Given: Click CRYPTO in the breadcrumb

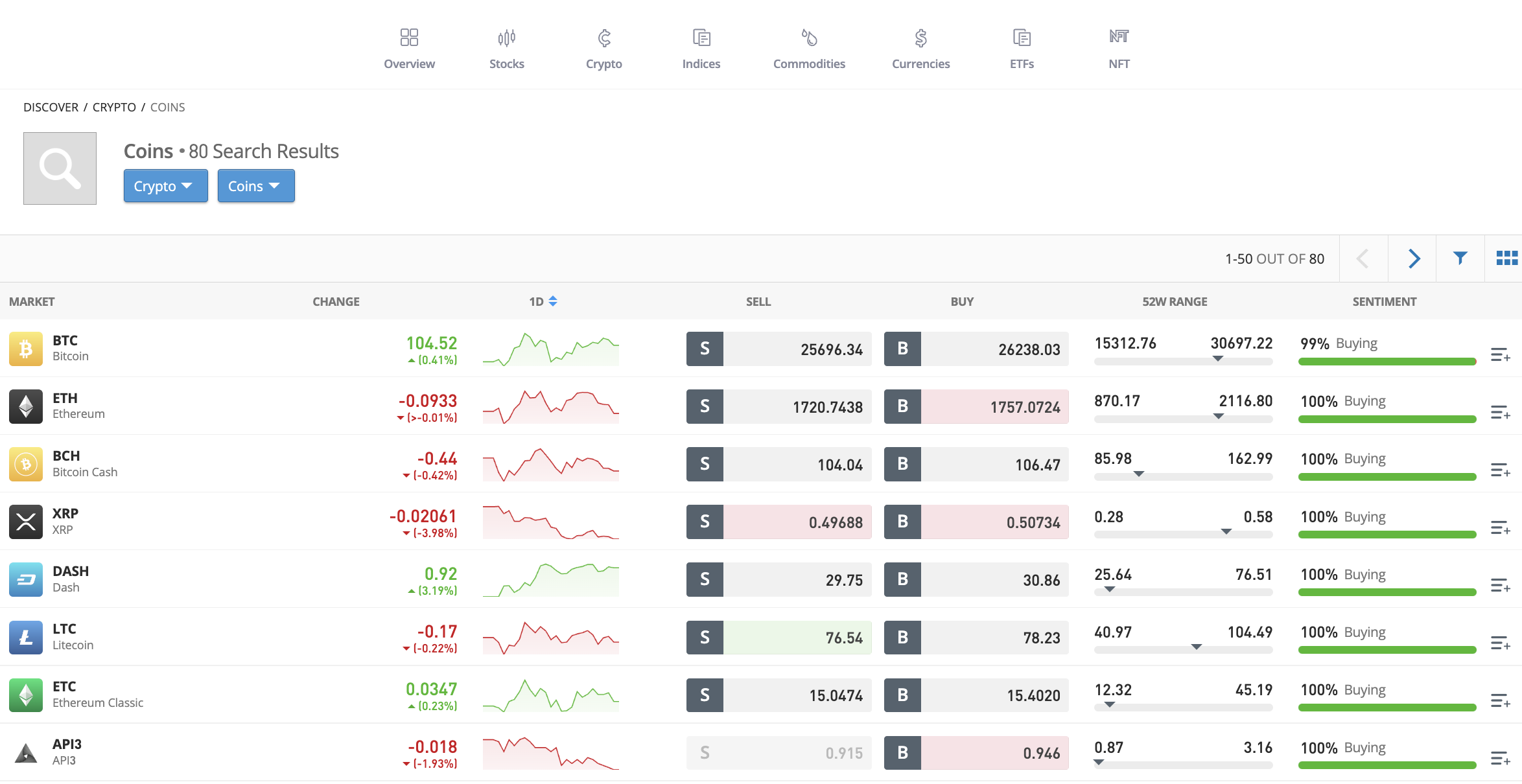Looking at the screenshot, I should point(114,107).
